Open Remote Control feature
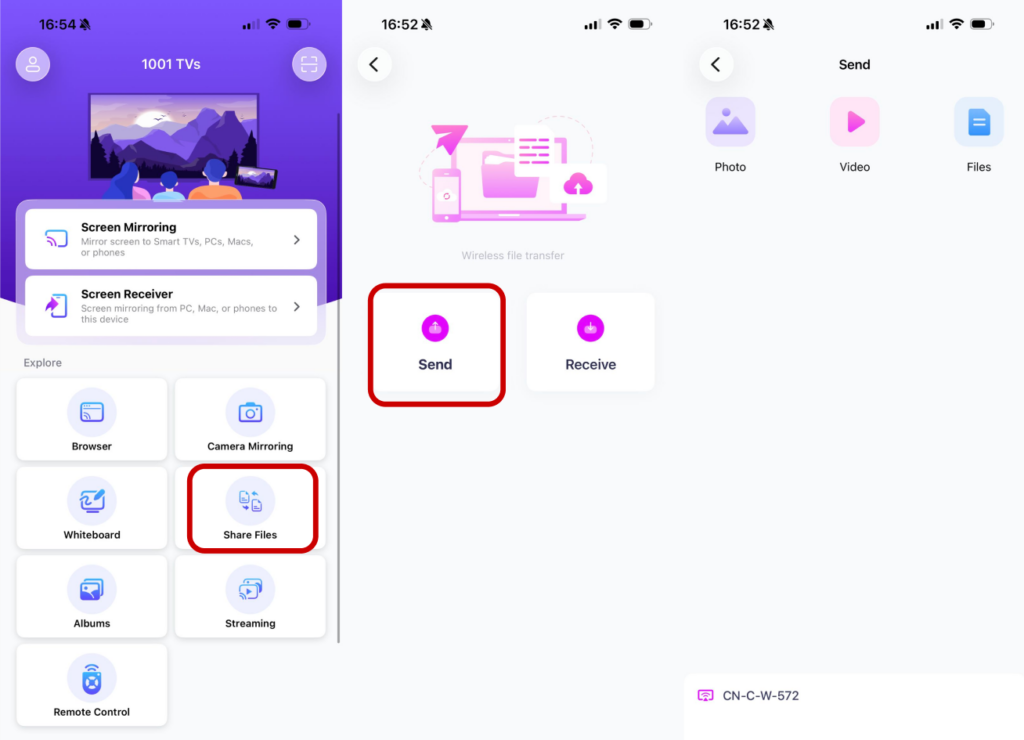 [91, 685]
